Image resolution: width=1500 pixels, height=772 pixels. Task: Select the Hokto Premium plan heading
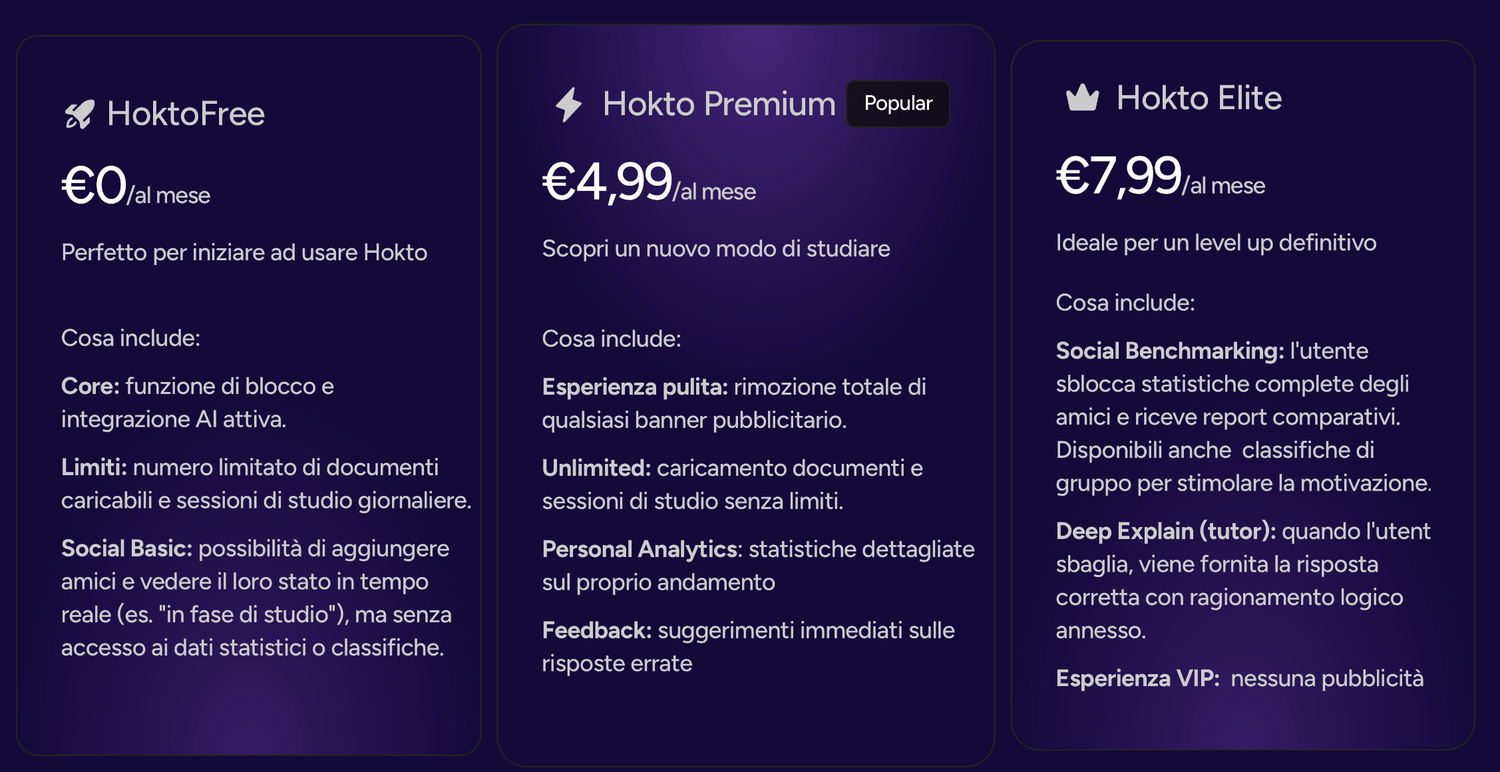click(719, 104)
